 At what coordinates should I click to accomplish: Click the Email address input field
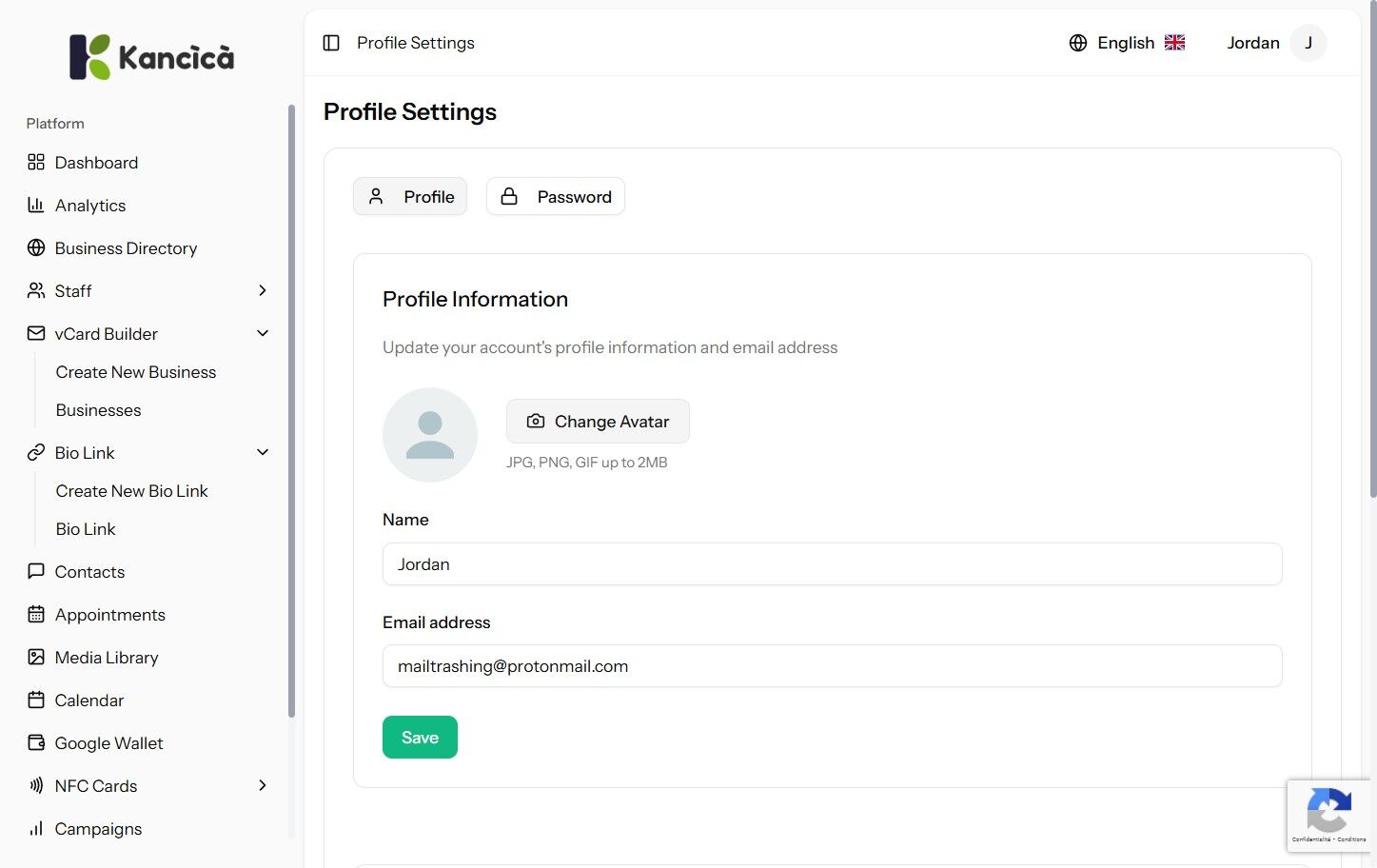[x=832, y=666]
